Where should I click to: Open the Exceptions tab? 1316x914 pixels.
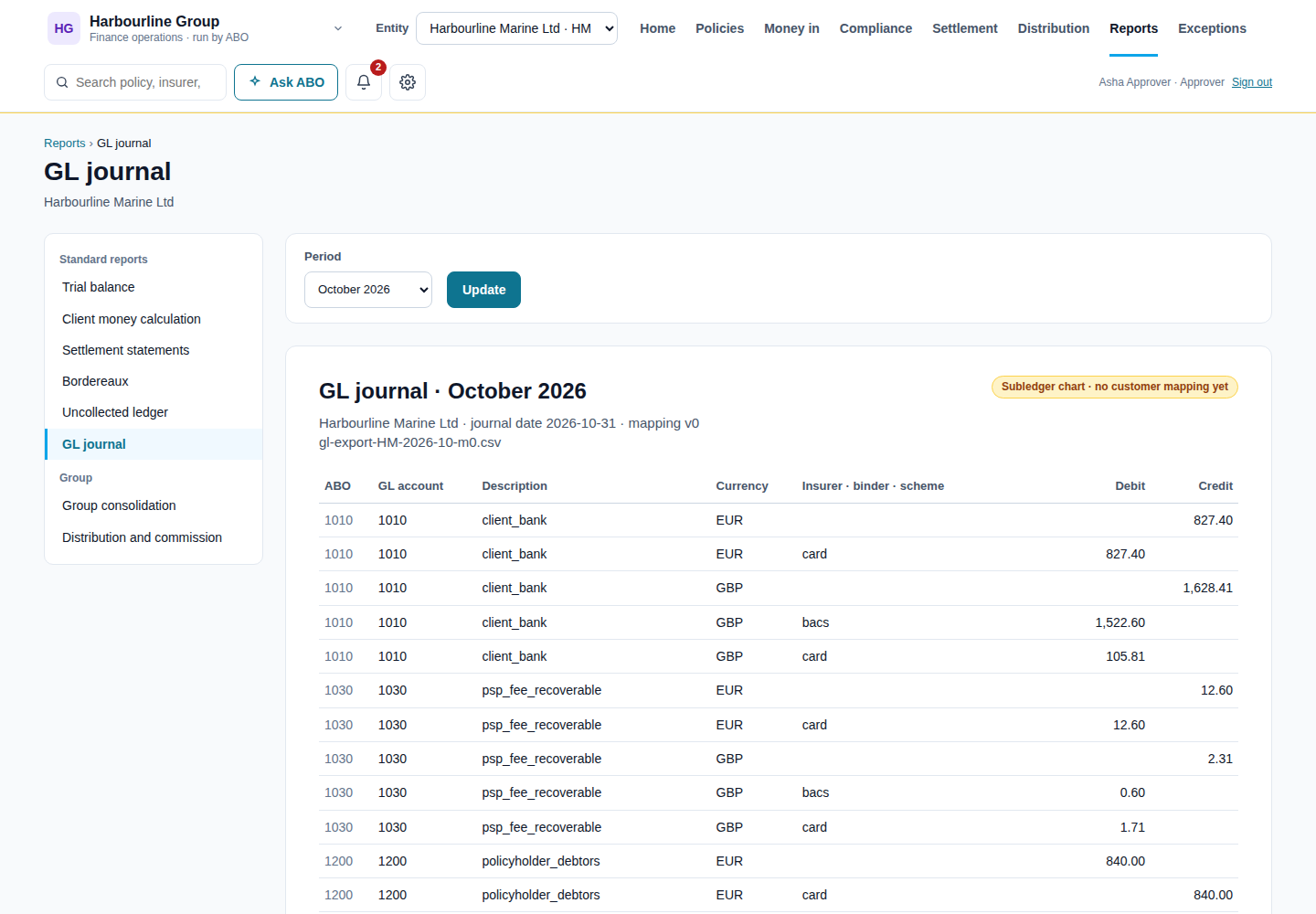pyautogui.click(x=1212, y=28)
